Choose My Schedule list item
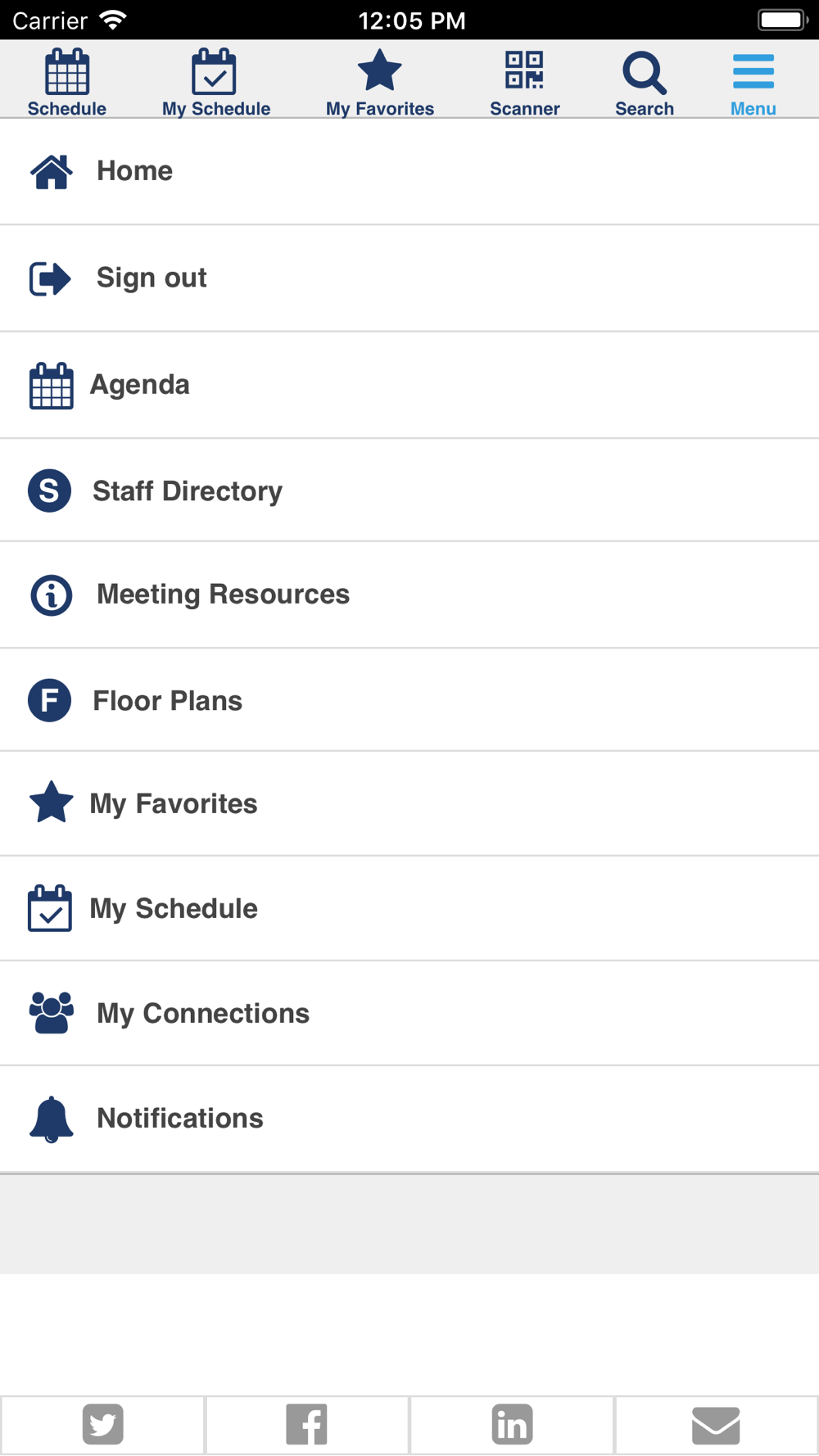 pyautogui.click(x=173, y=909)
